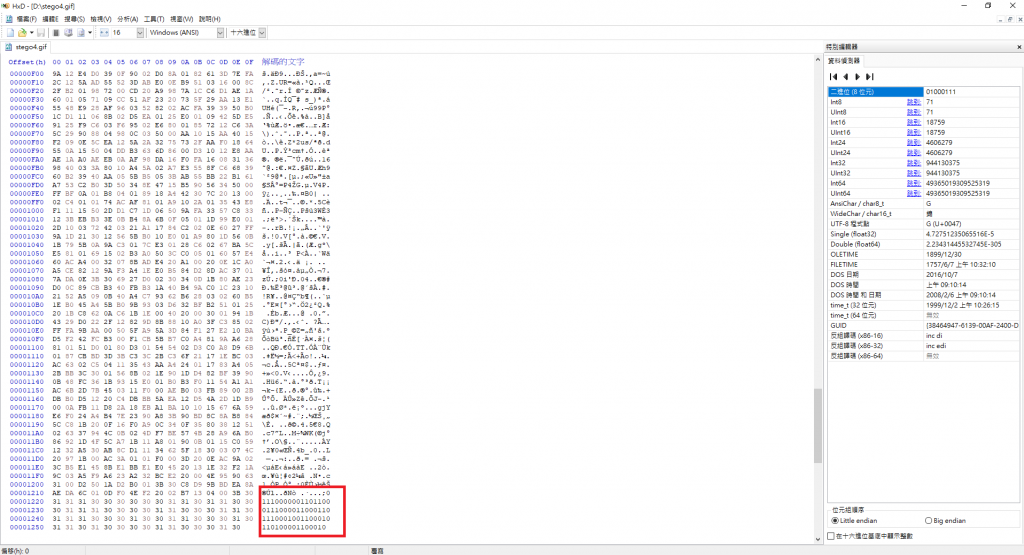
Task: Open the Windows (ANSI) charset dropdown
Action: pos(220,33)
